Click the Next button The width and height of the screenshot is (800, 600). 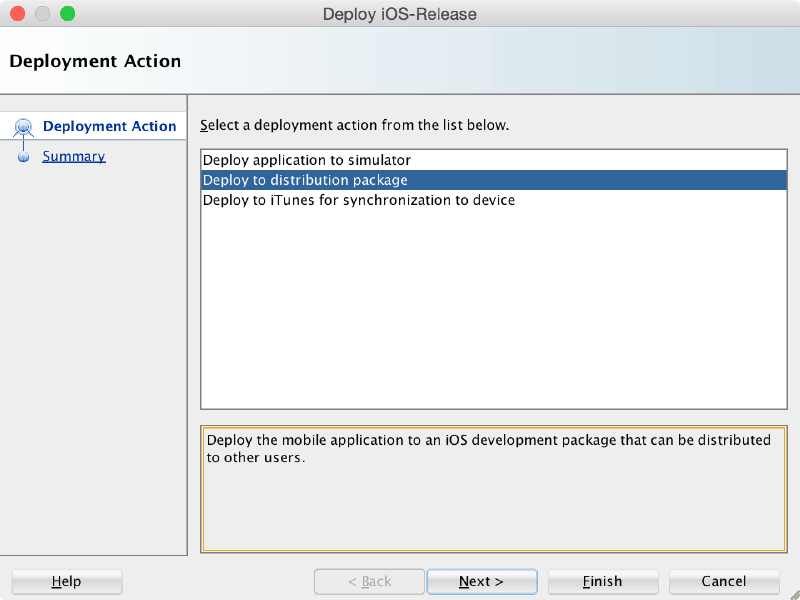[x=481, y=581]
